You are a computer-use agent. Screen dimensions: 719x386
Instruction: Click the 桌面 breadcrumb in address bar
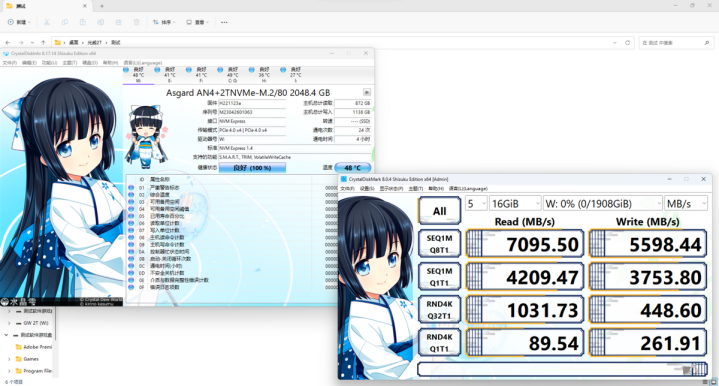[74, 43]
